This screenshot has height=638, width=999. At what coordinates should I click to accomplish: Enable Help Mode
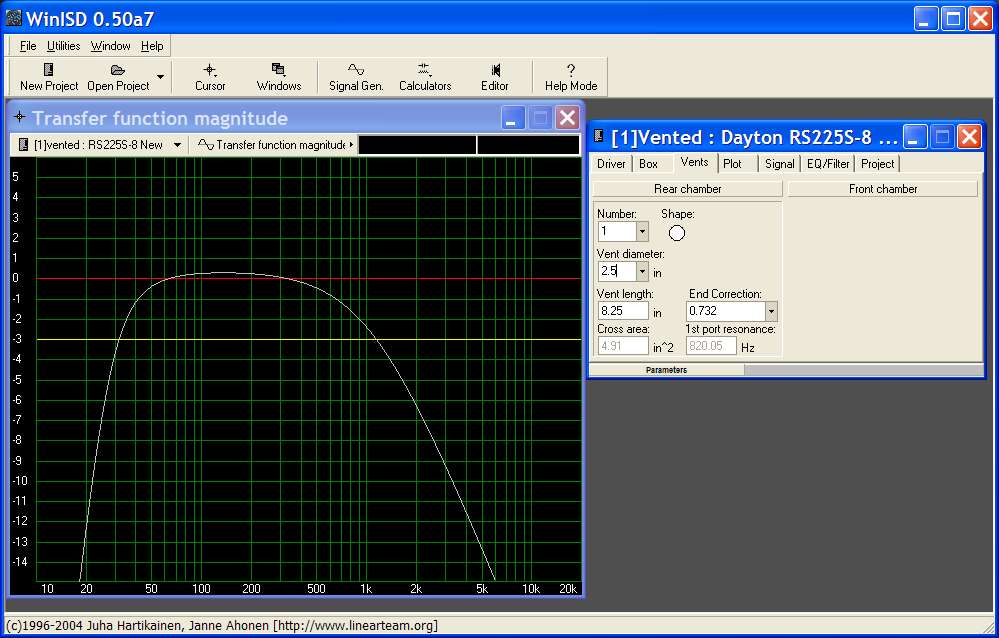[x=571, y=77]
